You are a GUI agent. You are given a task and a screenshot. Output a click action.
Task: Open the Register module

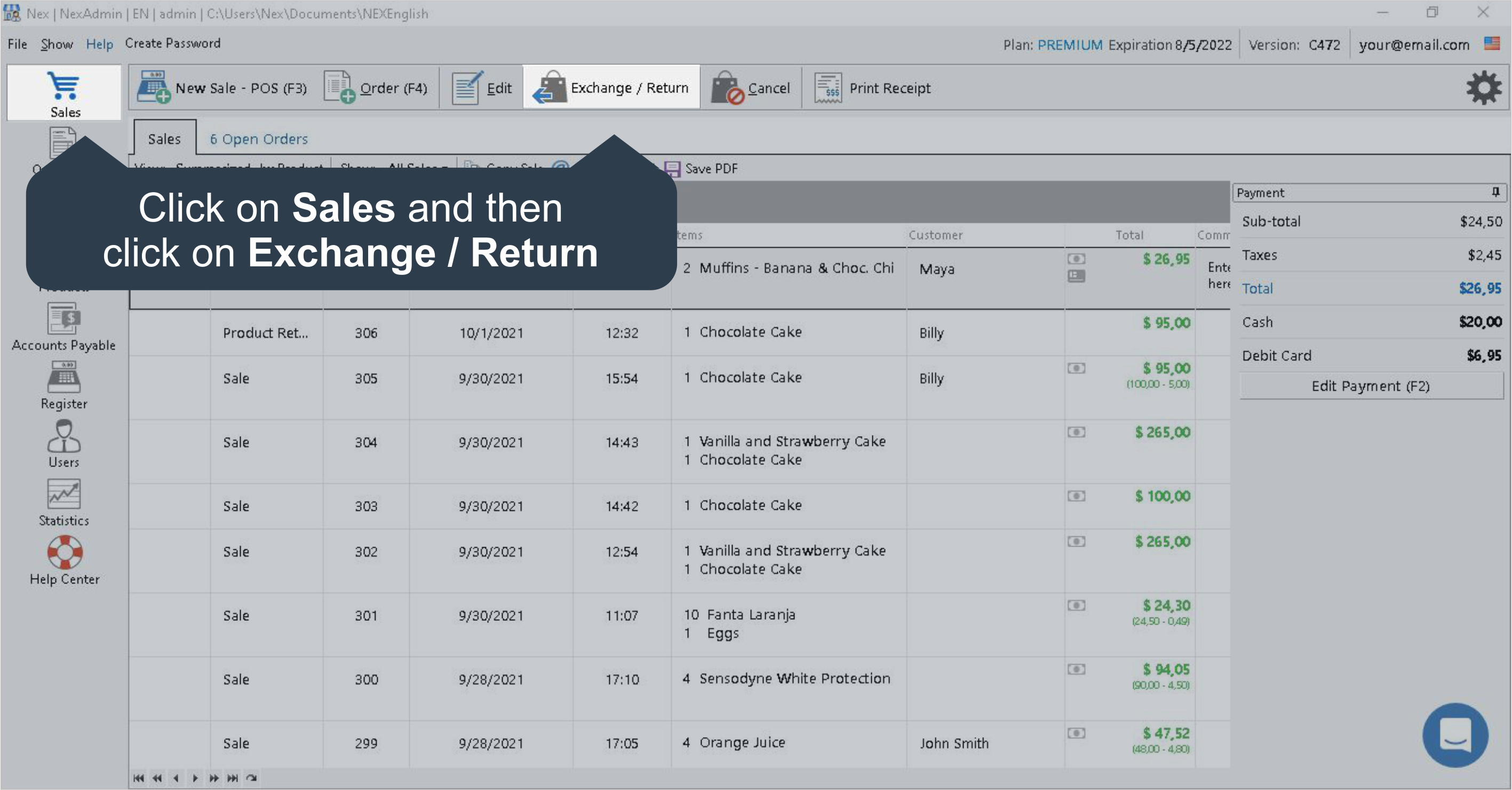click(x=63, y=385)
